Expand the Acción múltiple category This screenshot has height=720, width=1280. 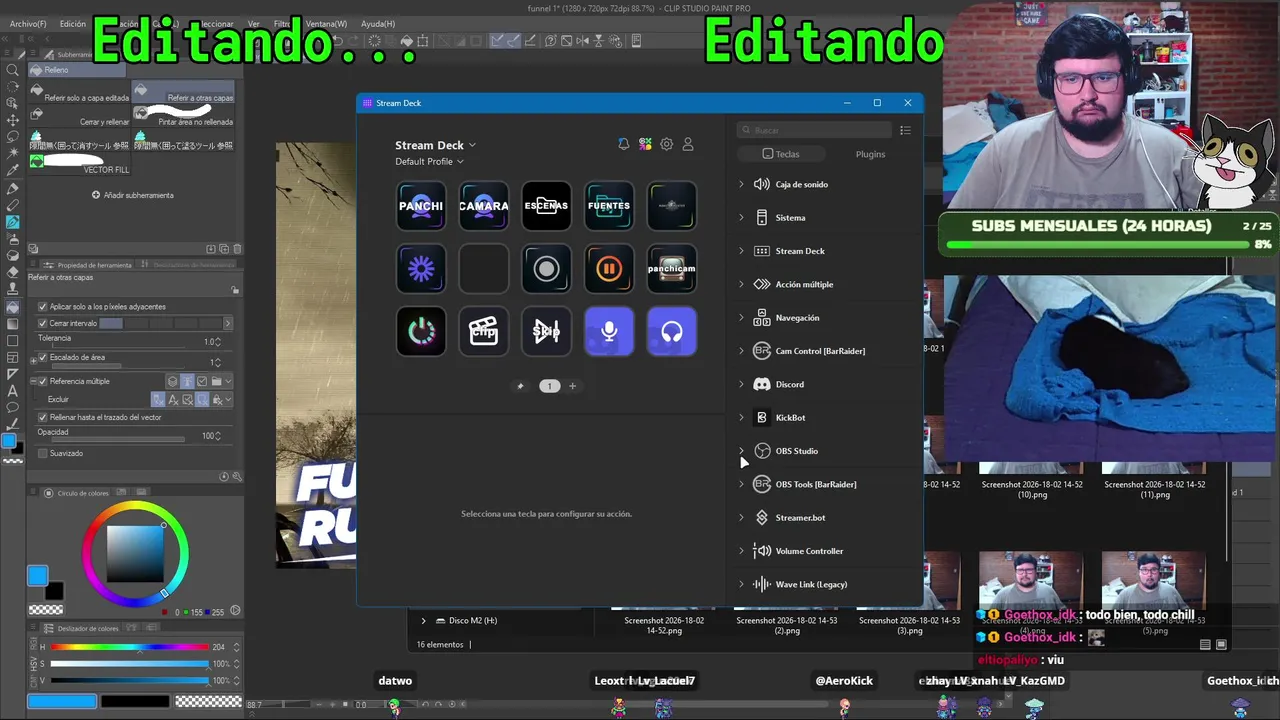coord(741,284)
